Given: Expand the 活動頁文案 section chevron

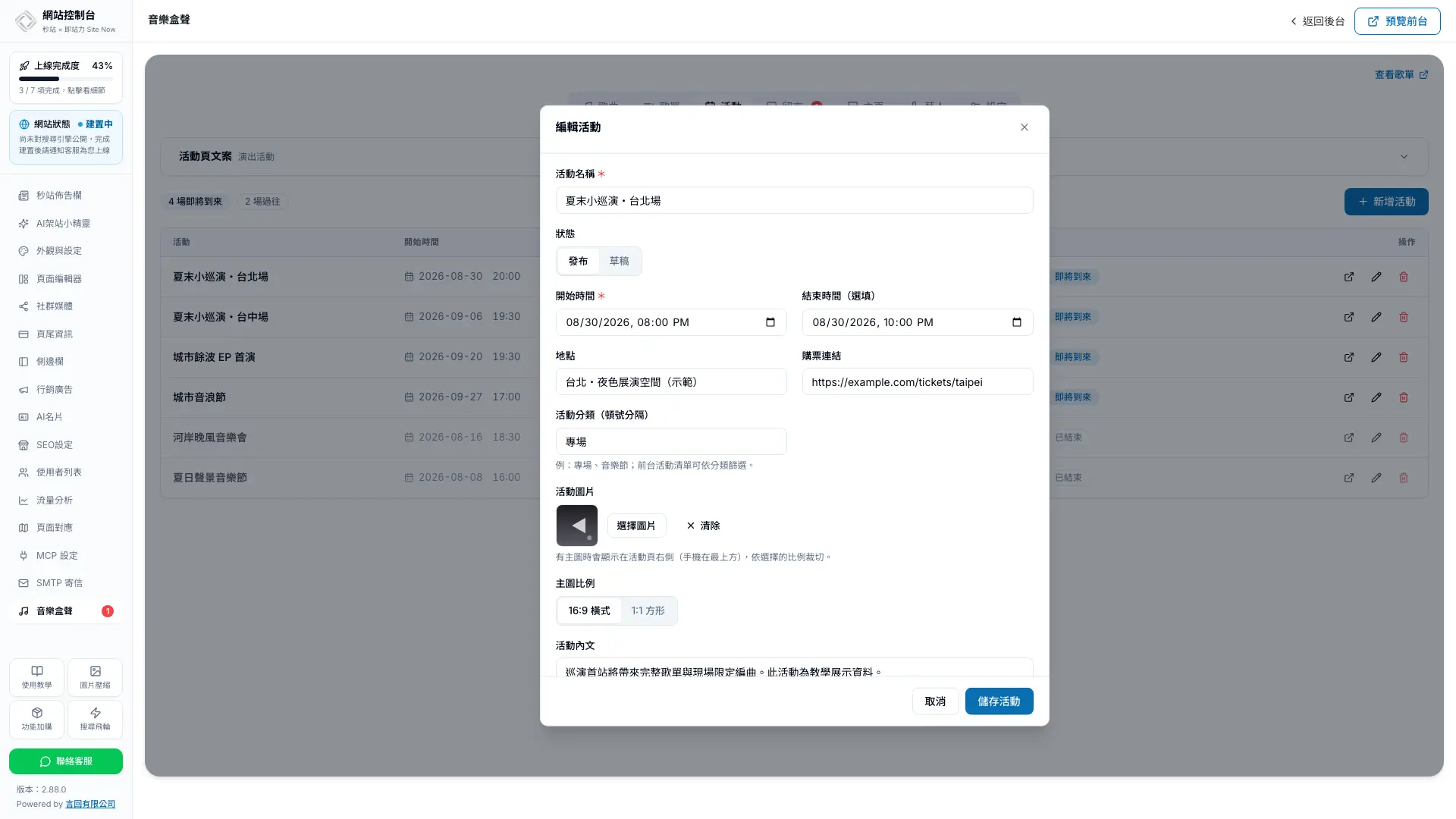Looking at the screenshot, I should (x=1404, y=156).
